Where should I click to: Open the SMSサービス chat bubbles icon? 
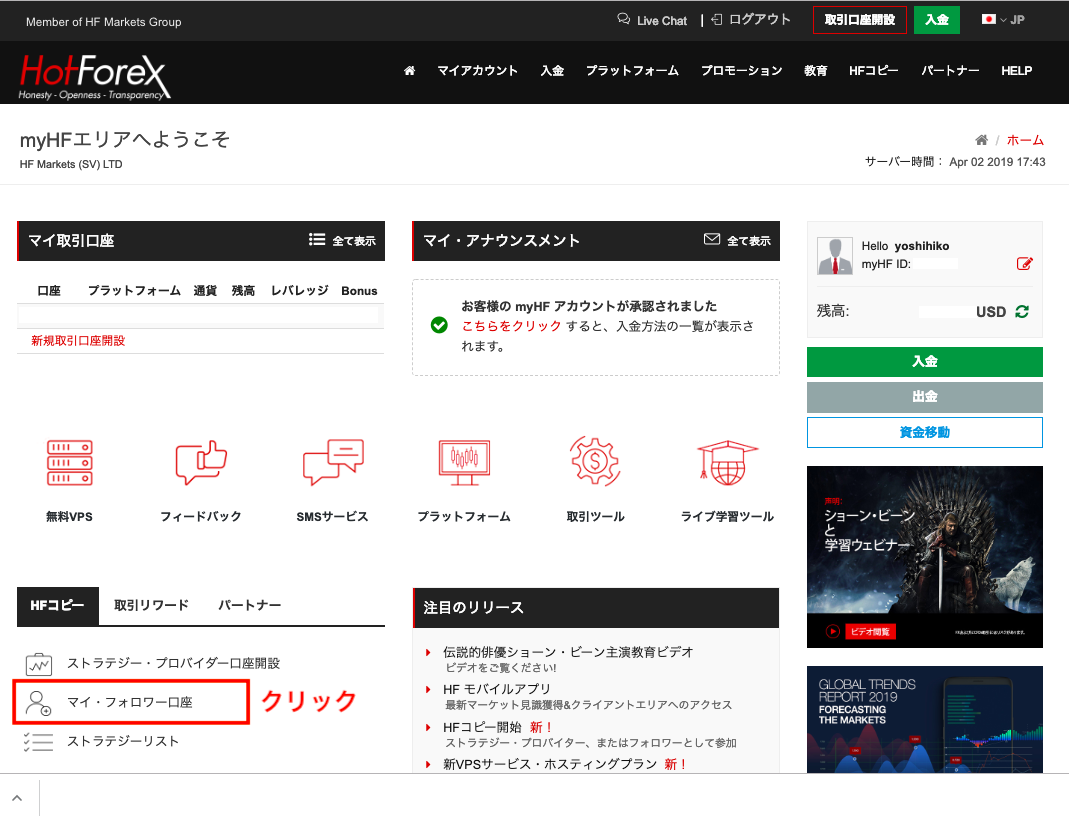333,462
